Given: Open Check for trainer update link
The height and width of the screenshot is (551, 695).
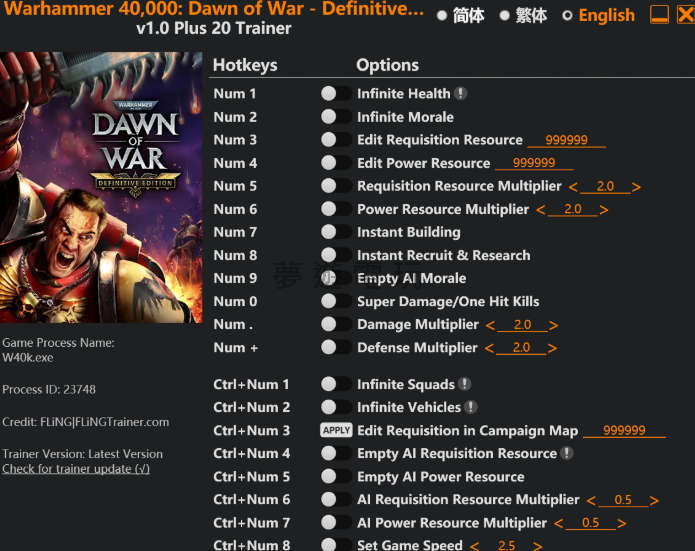Looking at the screenshot, I should tap(76, 469).
